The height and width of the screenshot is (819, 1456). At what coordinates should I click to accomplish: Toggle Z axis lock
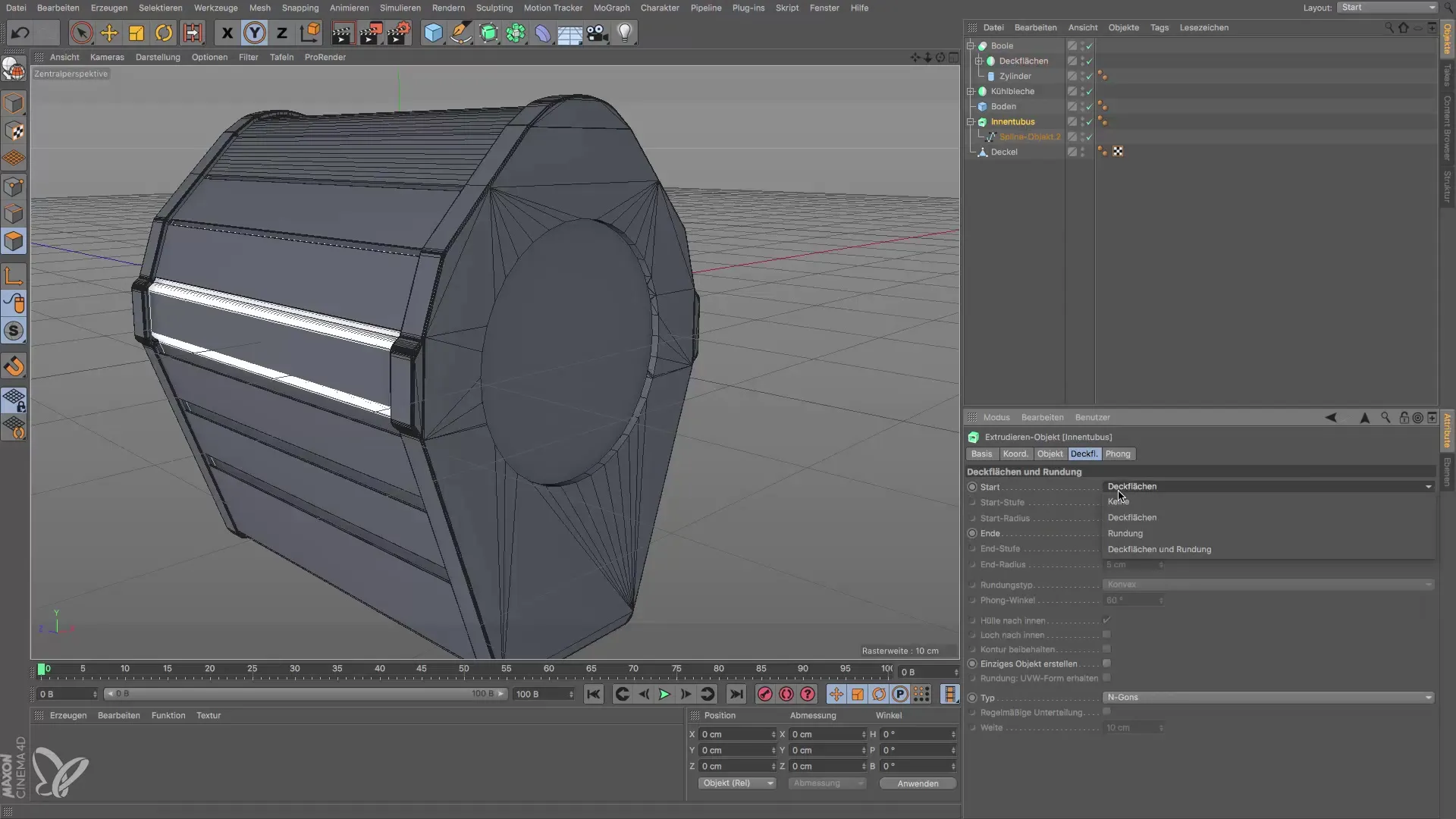282,33
